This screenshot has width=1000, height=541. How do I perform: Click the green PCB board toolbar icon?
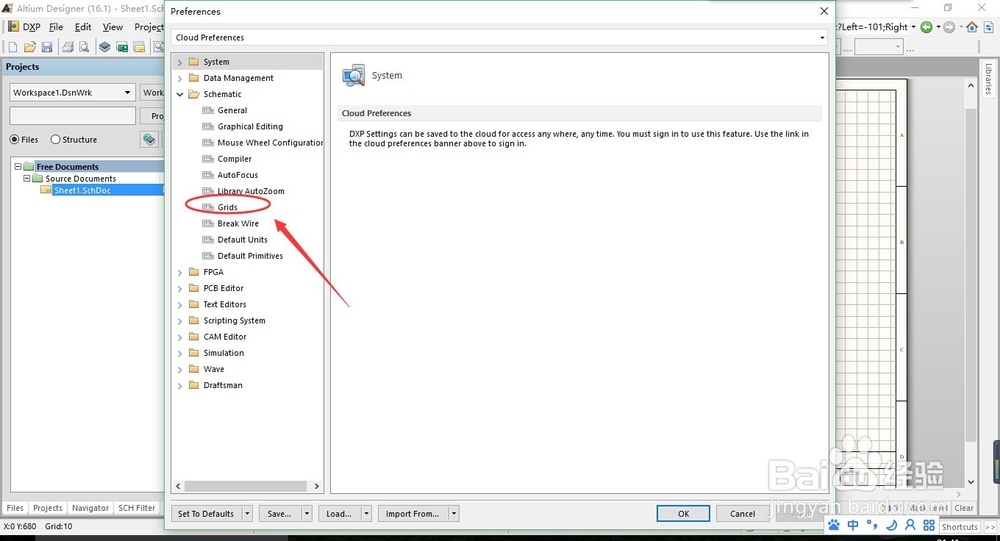122,47
